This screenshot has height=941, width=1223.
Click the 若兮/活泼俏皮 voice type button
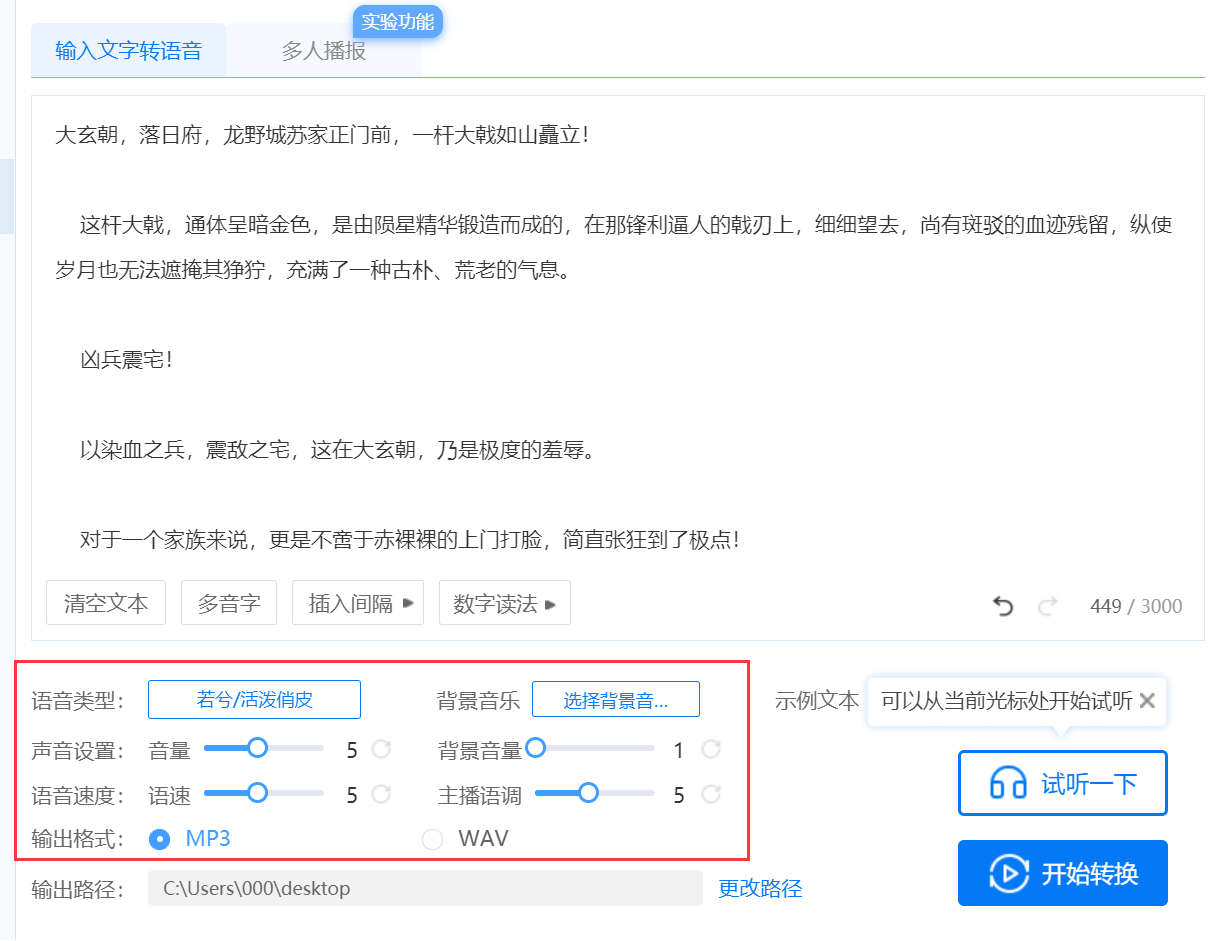(x=254, y=699)
